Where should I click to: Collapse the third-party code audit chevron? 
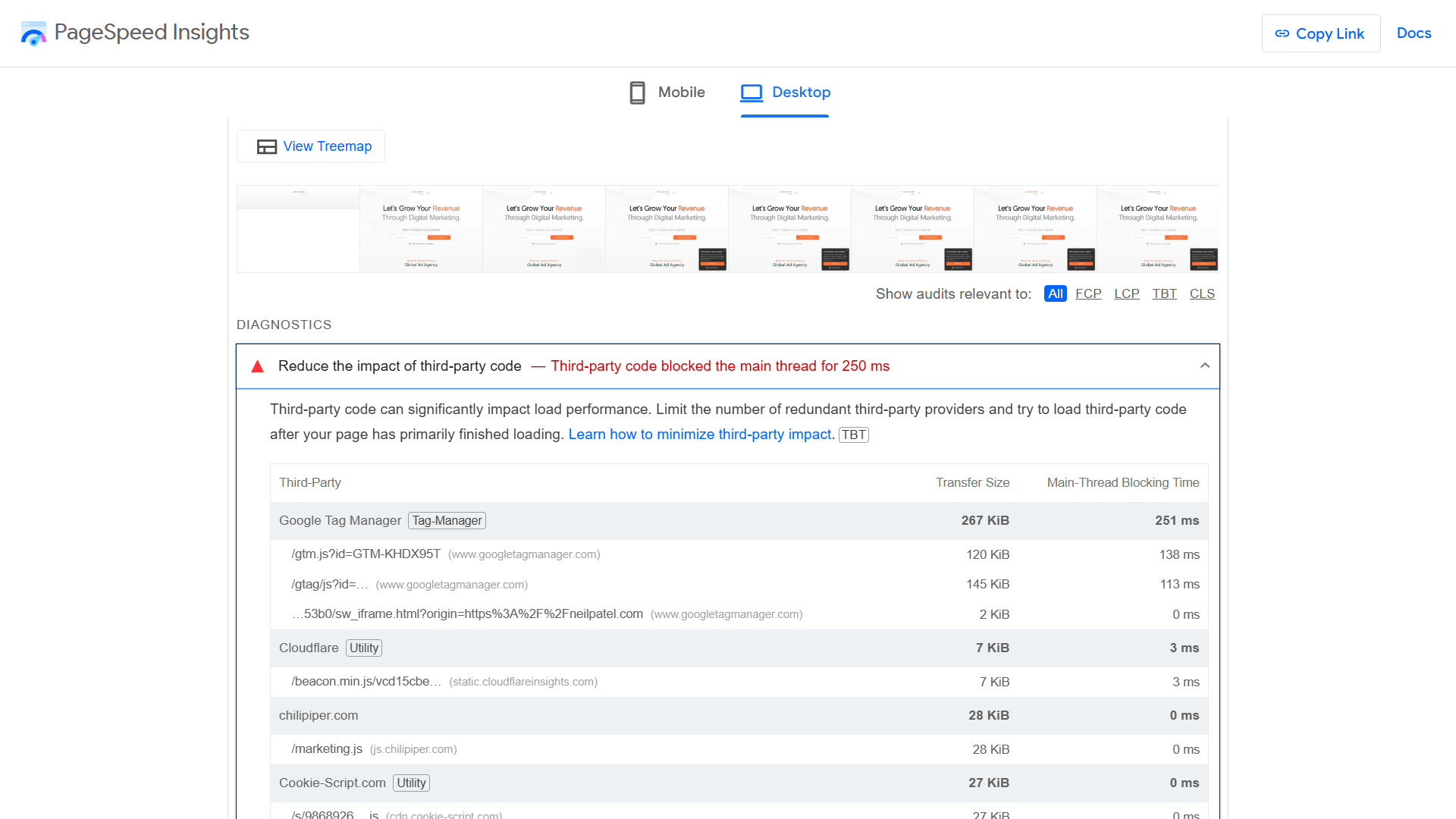coord(1205,366)
